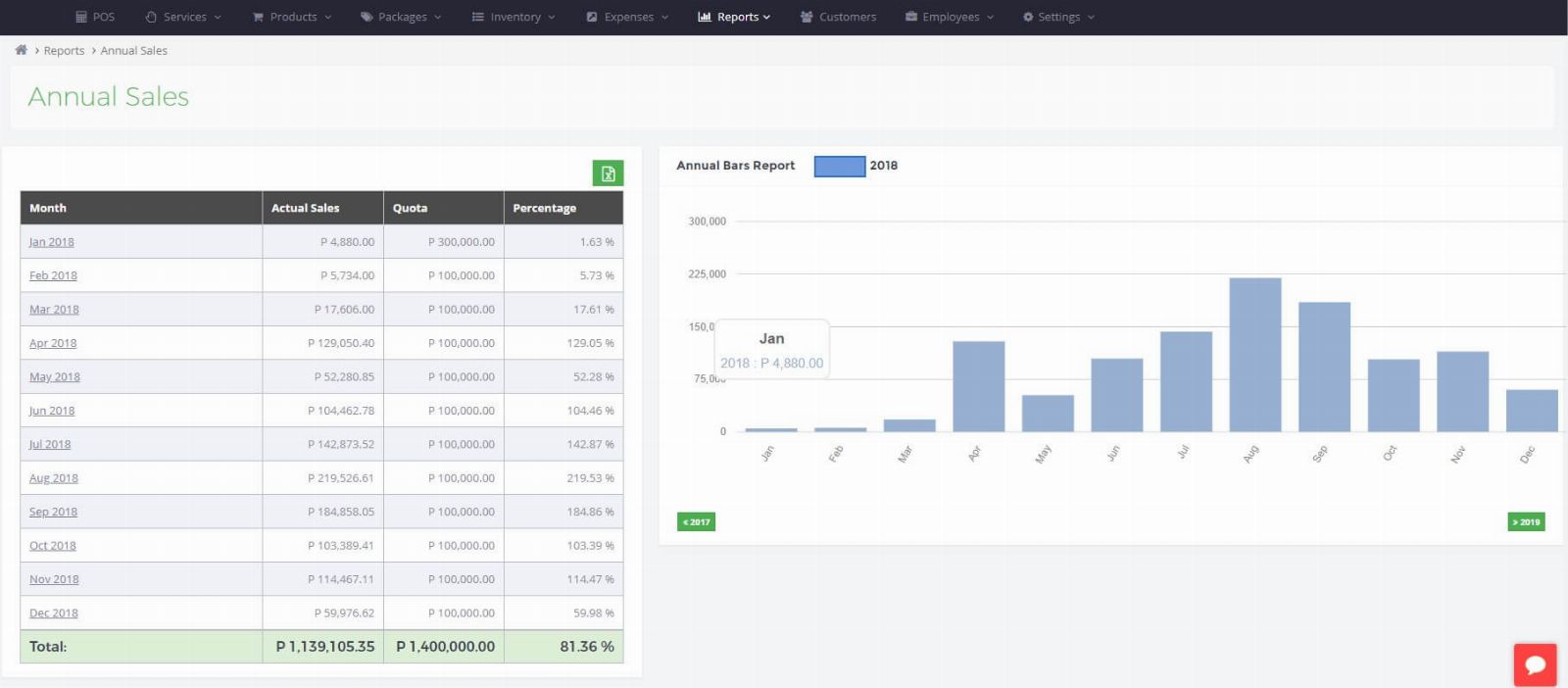
Task: Click the Customers group icon
Action: pyautogui.click(x=807, y=17)
